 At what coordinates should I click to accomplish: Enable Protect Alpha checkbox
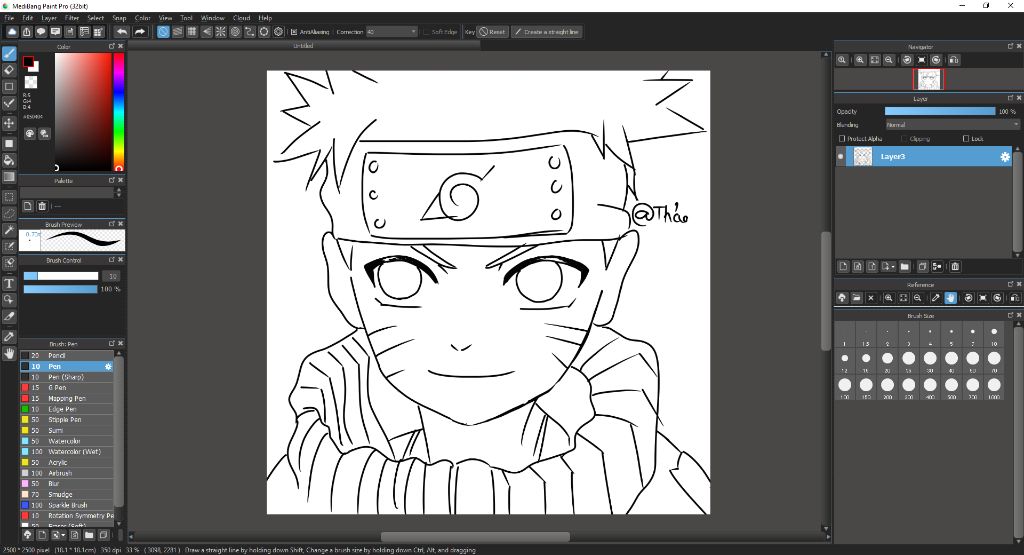pyautogui.click(x=842, y=138)
